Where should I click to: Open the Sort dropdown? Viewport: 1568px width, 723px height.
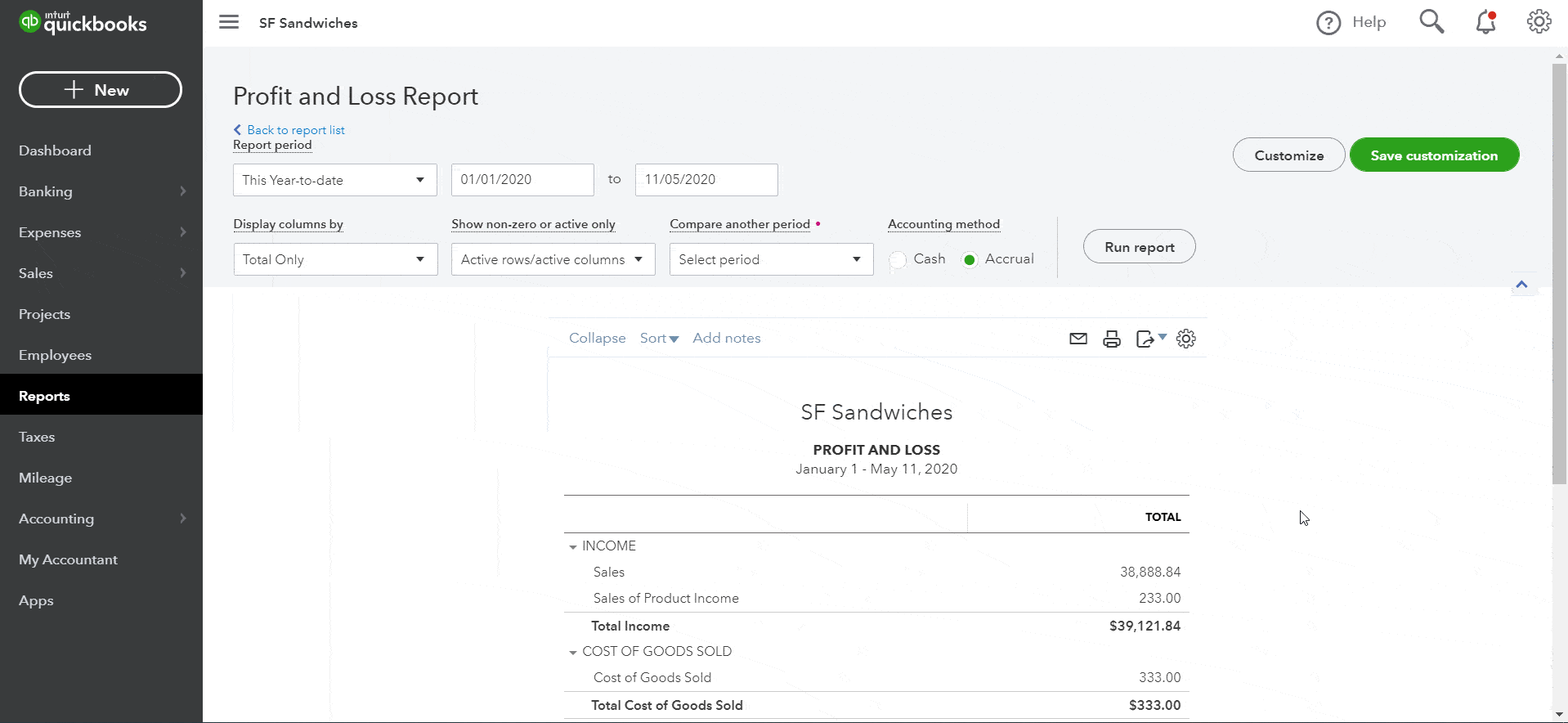[x=659, y=339]
